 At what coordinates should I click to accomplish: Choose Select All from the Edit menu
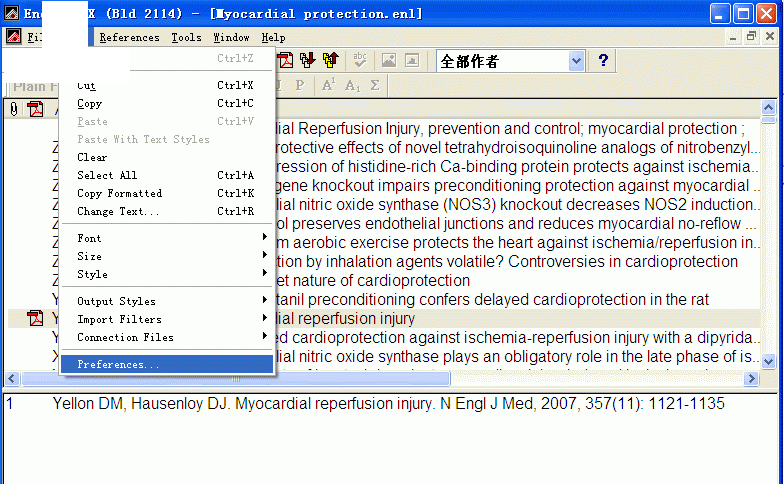(166, 175)
